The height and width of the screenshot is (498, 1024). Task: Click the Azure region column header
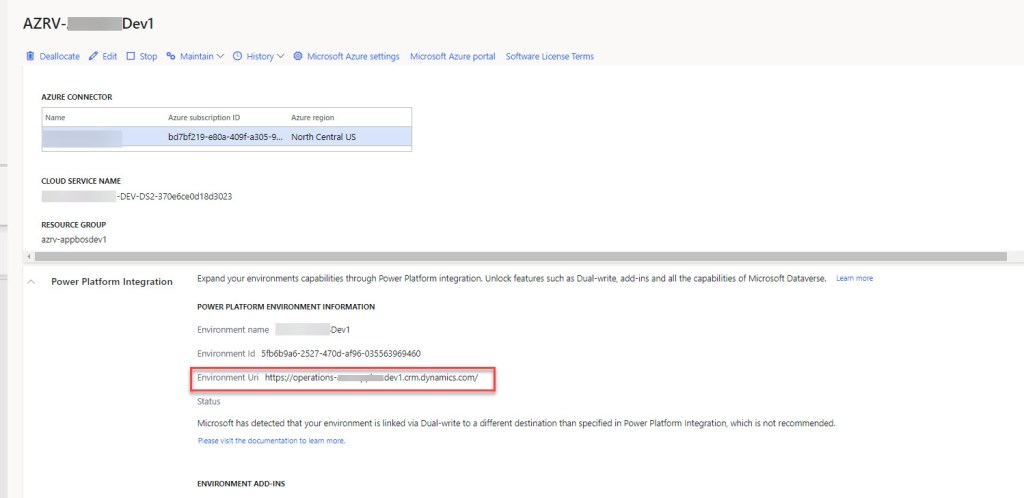pos(316,117)
